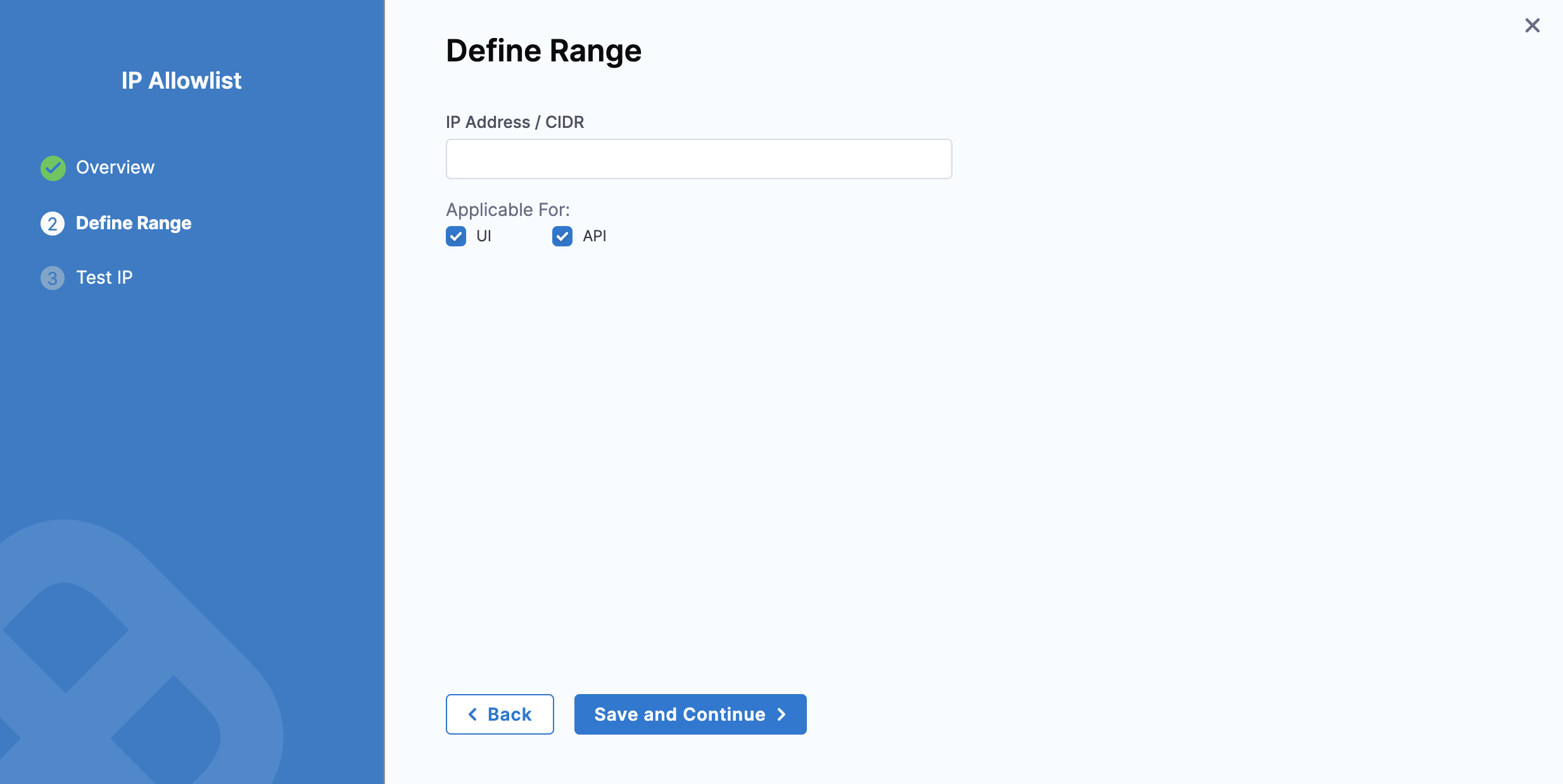Uncheck the UI checkbox
Screen dimensions: 1563x784
point(456,236)
